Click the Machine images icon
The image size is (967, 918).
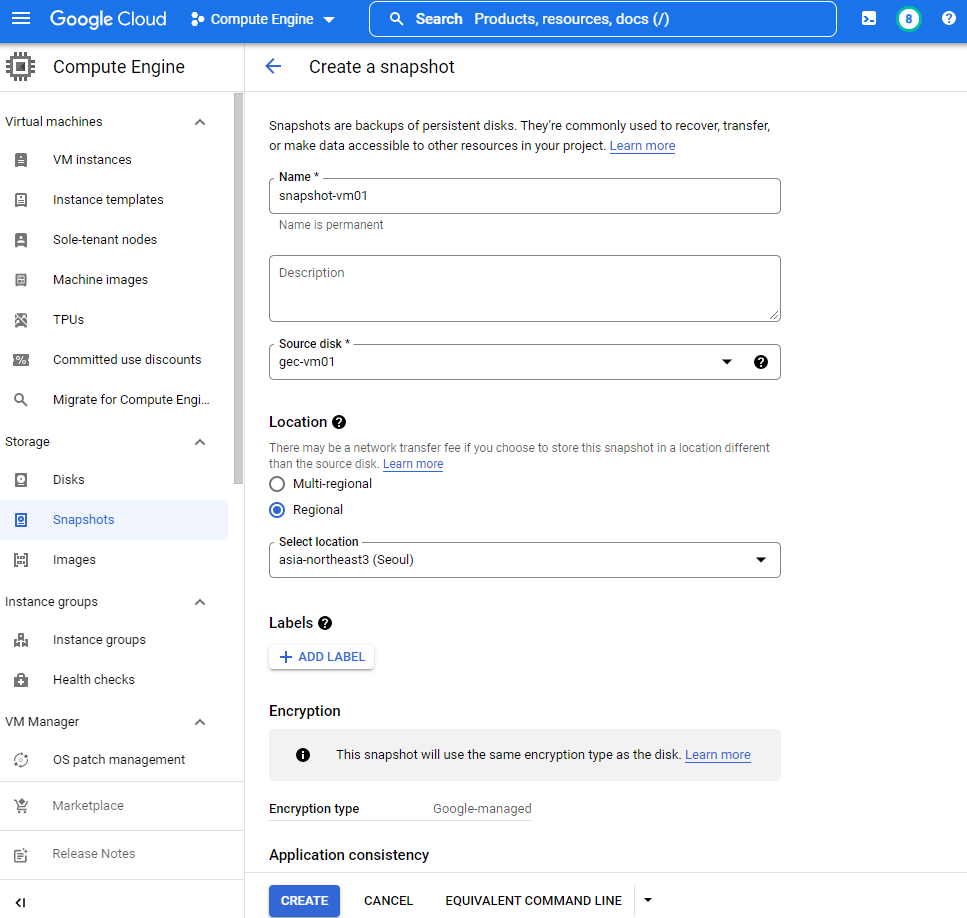pos(21,280)
